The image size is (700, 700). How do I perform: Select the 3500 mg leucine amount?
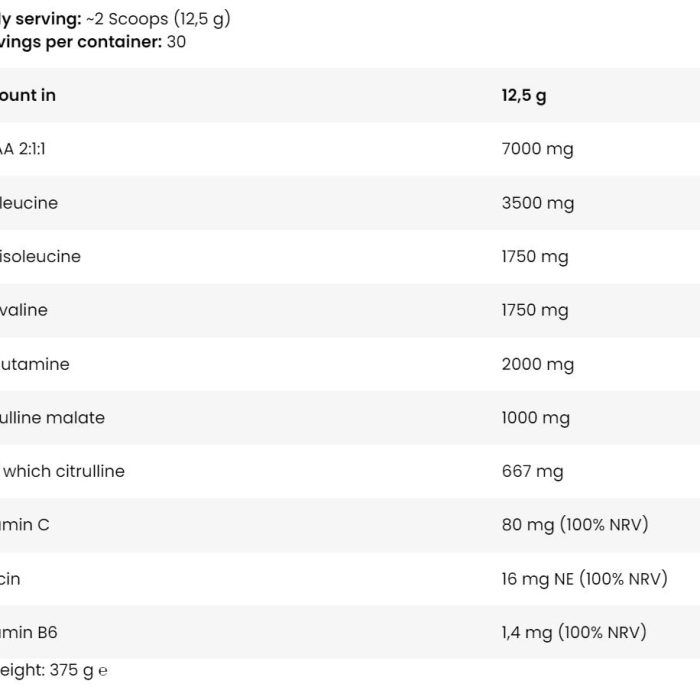538,203
